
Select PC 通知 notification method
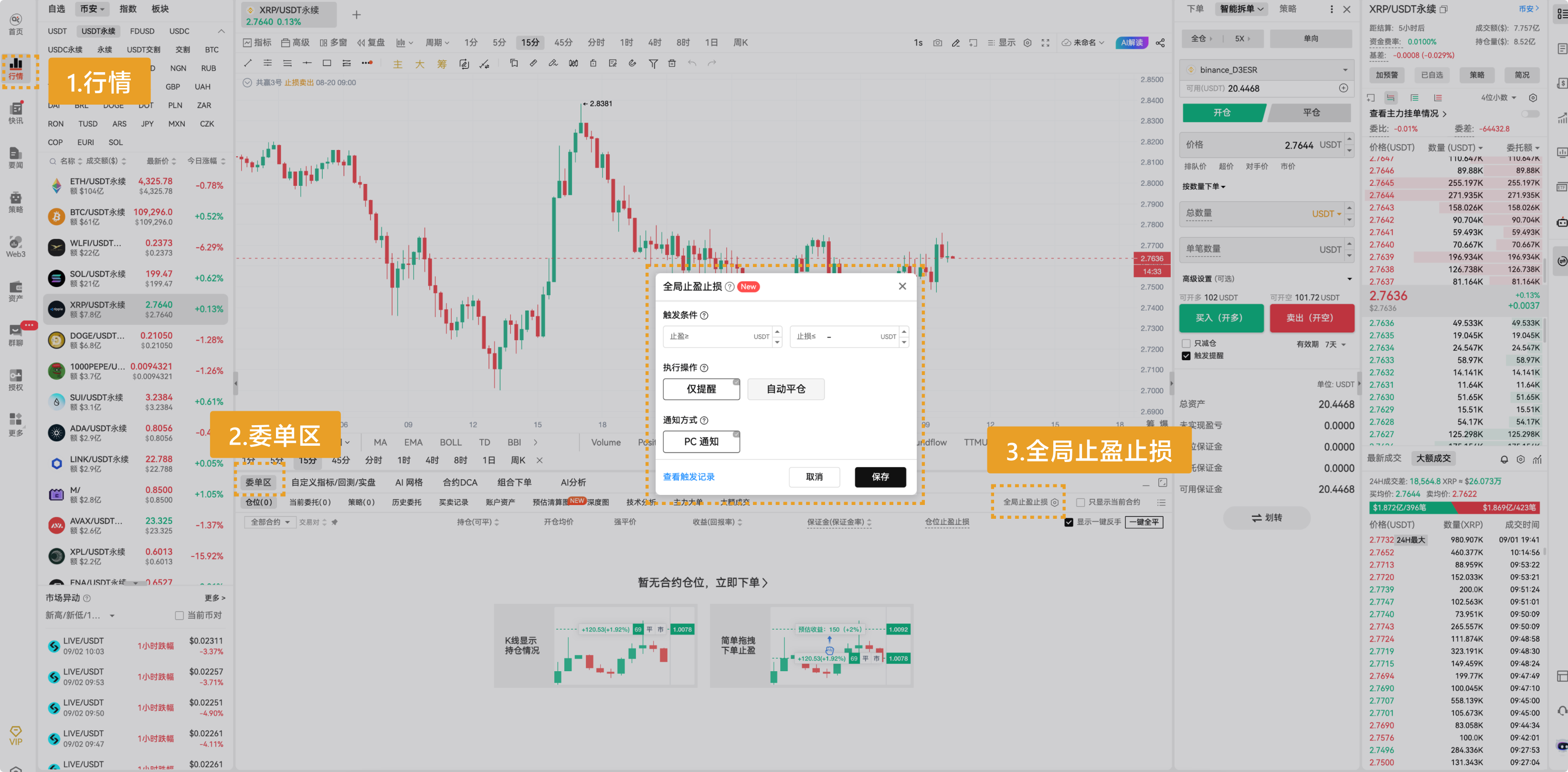click(x=701, y=441)
